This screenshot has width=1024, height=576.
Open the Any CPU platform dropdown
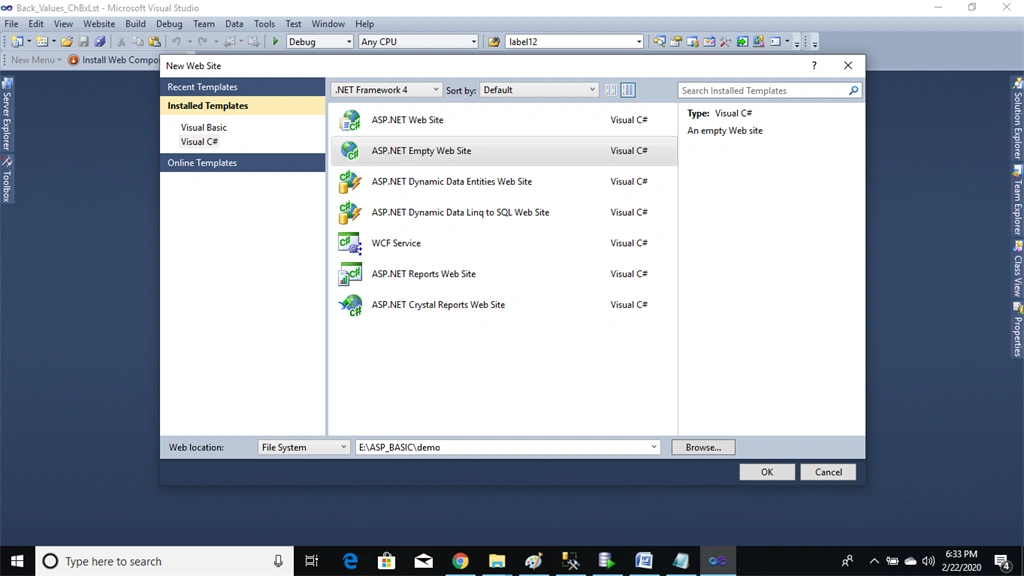418,42
